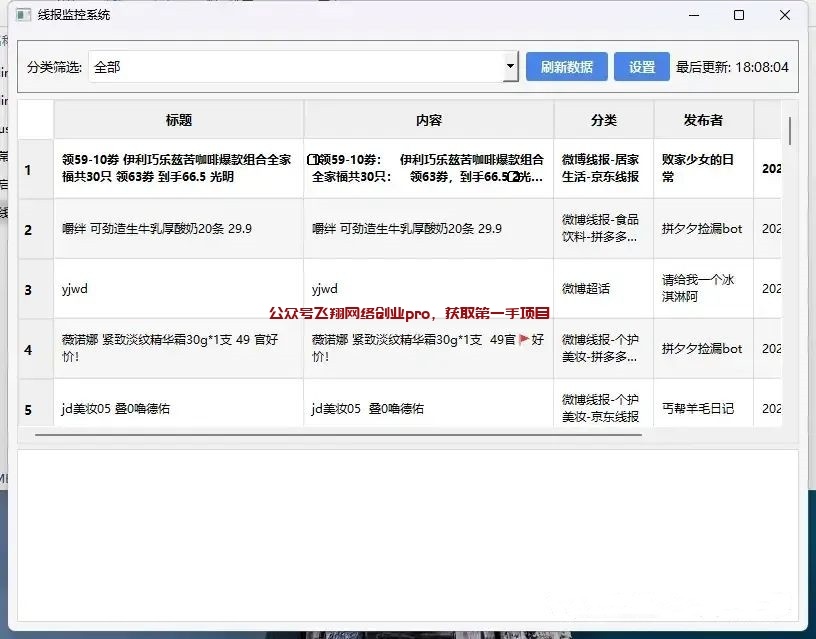Screen dimensions: 816x639
Task: Click the 内容 column header
Action: point(428,120)
